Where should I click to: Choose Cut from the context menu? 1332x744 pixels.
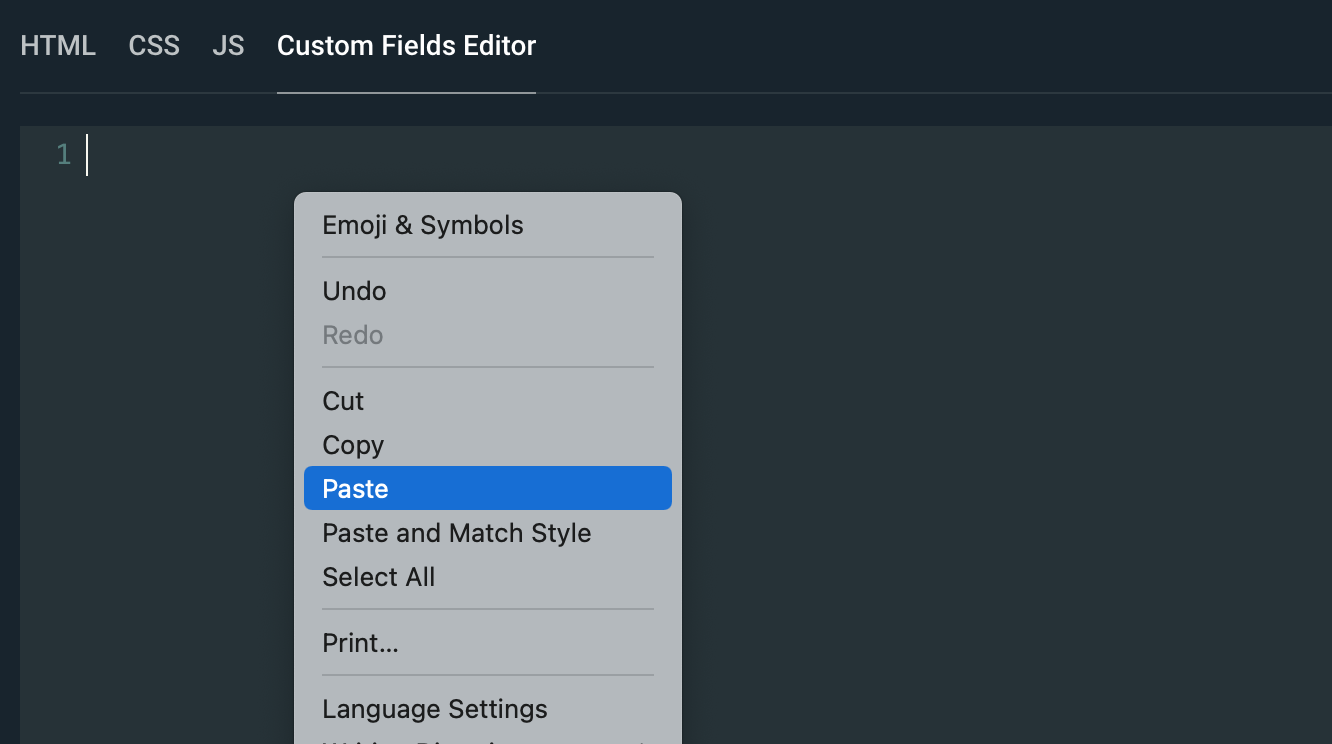(343, 401)
